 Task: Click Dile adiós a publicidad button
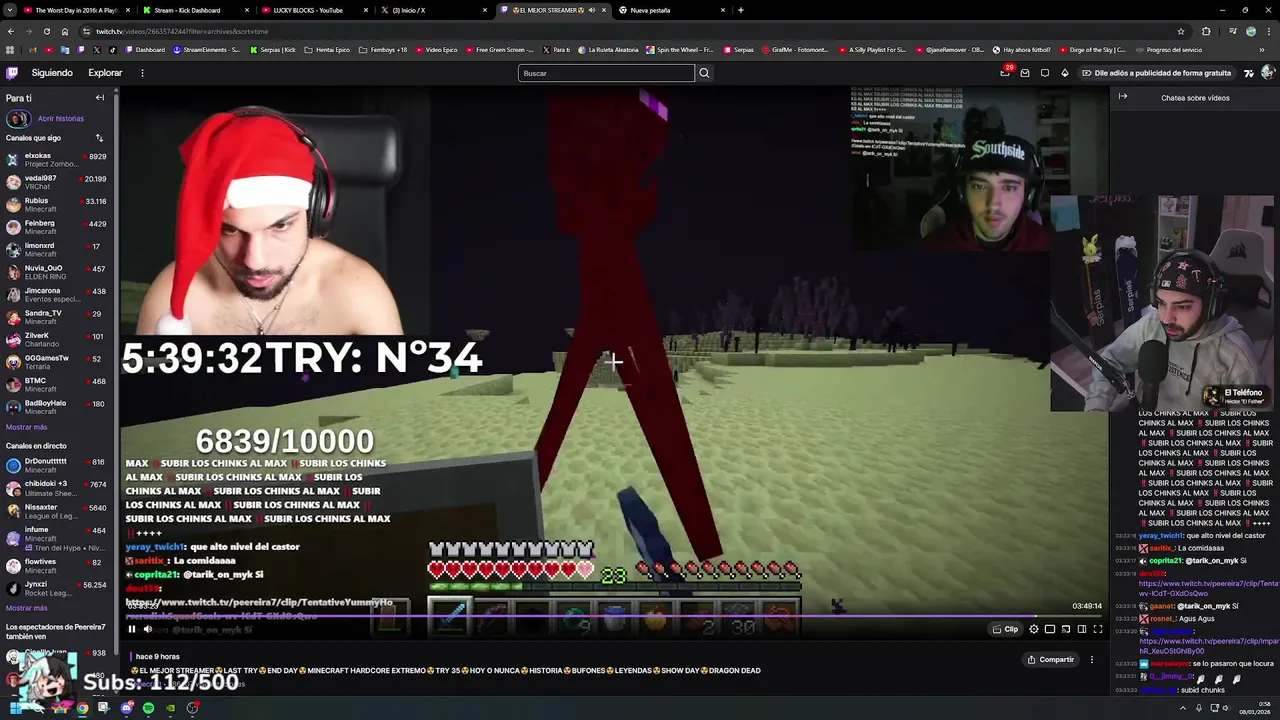click(x=1157, y=73)
